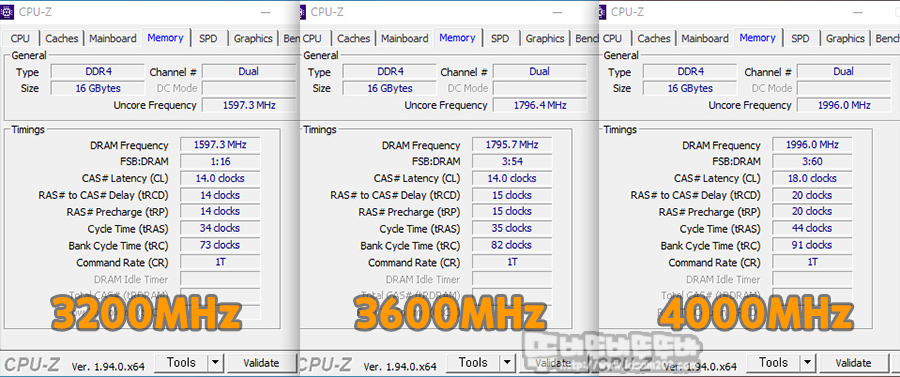Select Memory tab in 1597.3 MHz window
The height and width of the screenshot is (377, 900).
point(165,37)
